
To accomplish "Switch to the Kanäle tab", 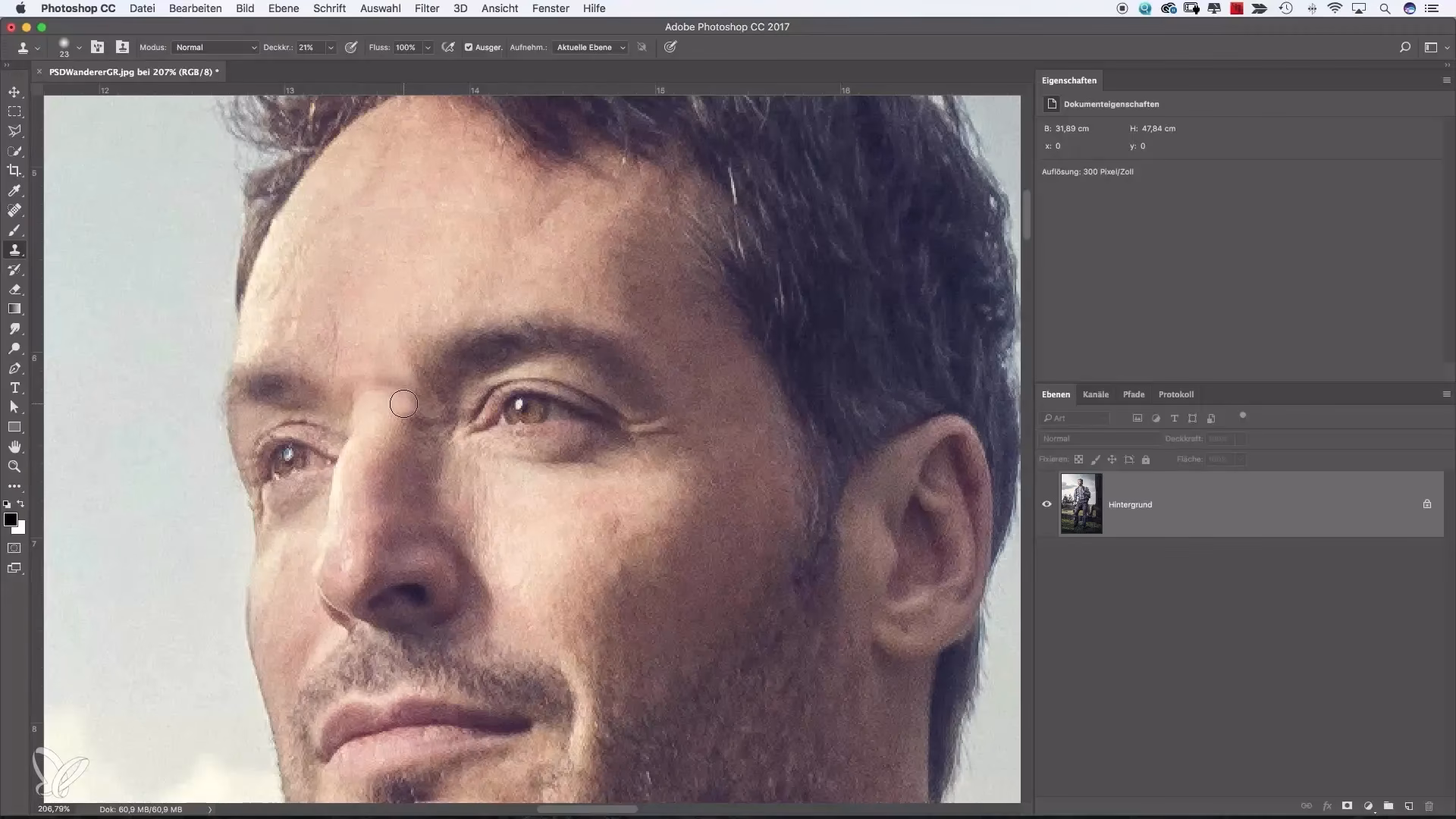I will [x=1095, y=394].
